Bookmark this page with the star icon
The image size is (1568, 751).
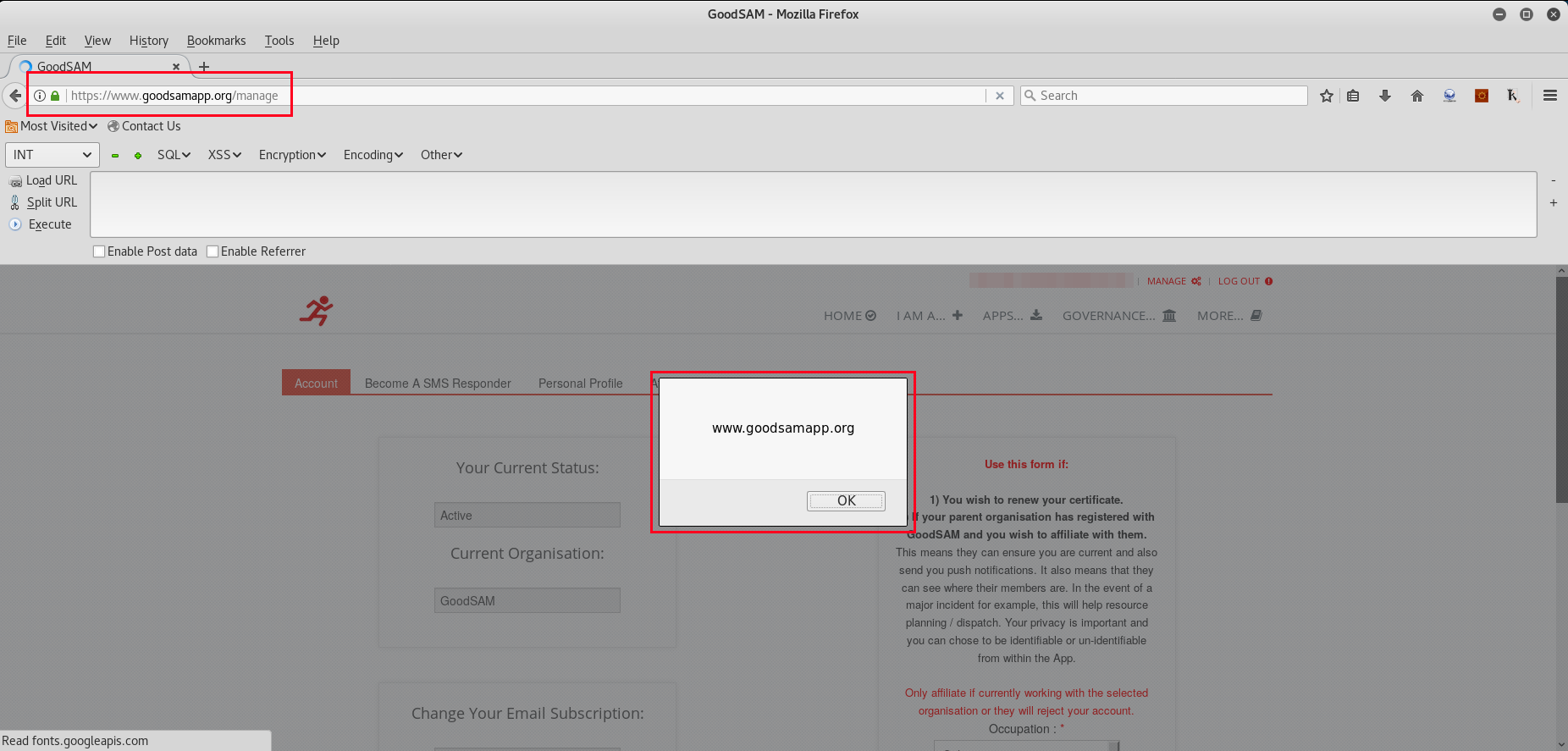(x=1327, y=96)
